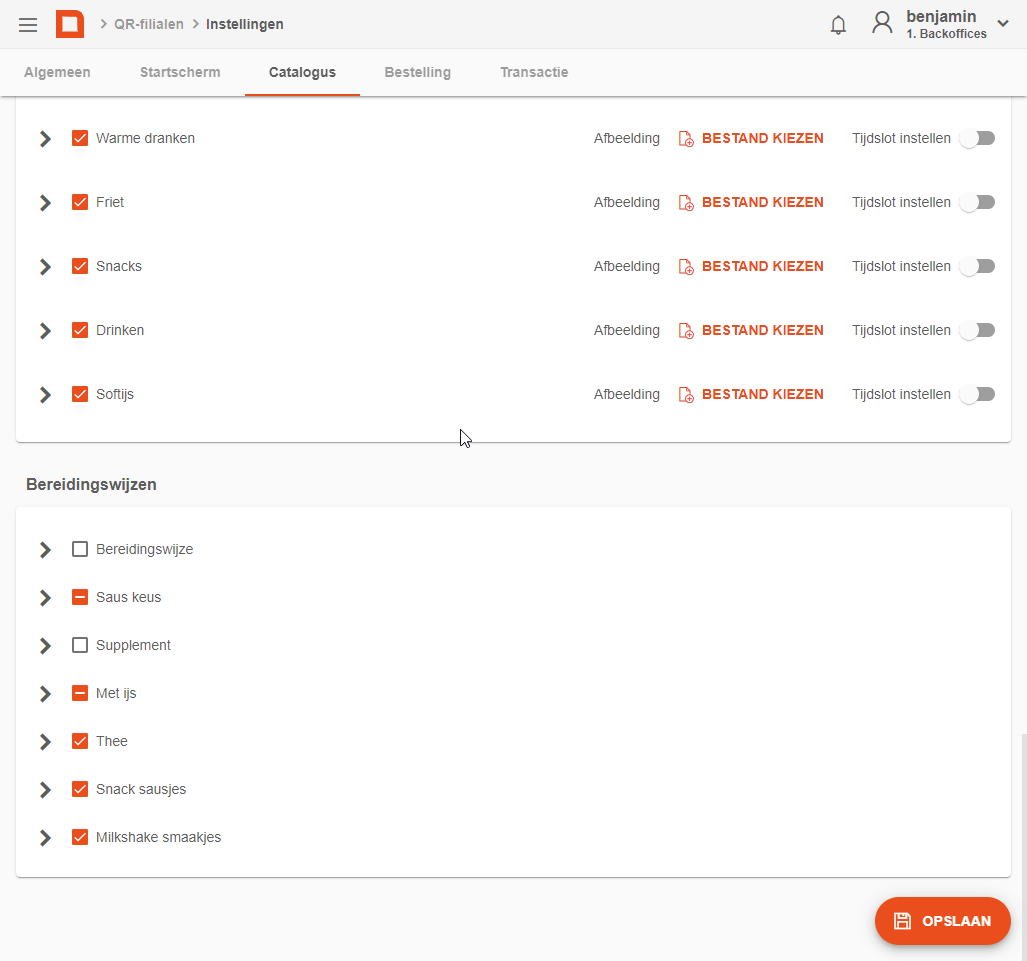Expand the Softijs category
The image size is (1027, 961).
[x=45, y=395]
